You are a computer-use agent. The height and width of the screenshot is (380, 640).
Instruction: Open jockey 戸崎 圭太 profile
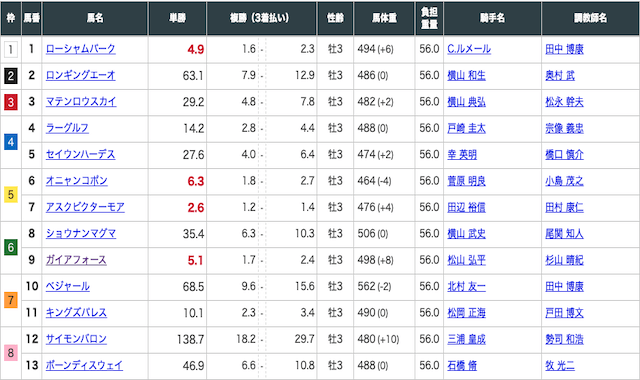(x=466, y=128)
